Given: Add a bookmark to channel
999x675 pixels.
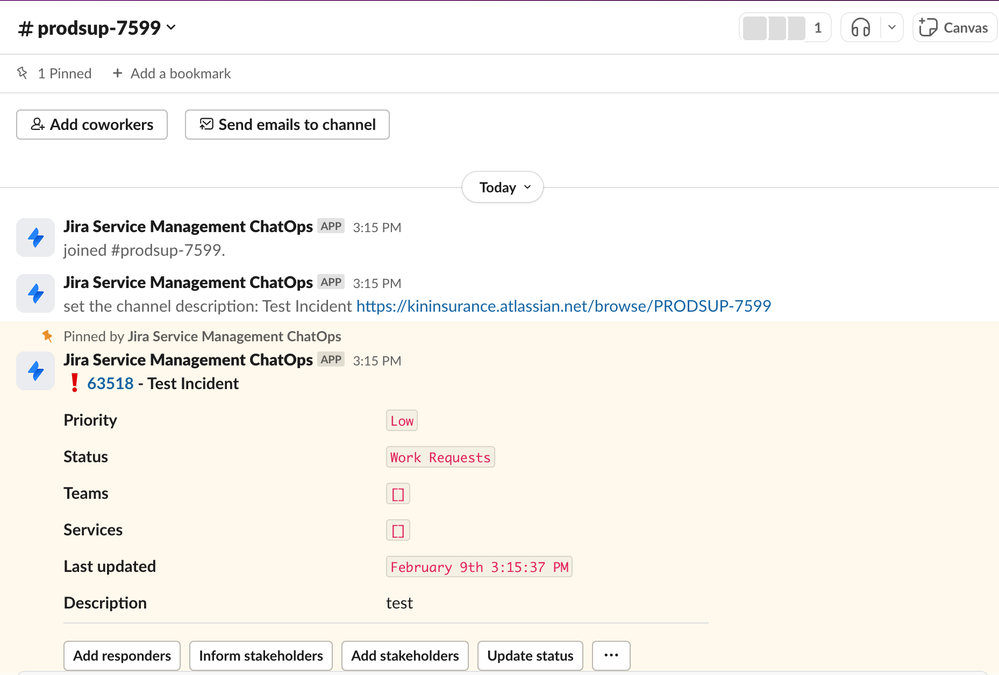Looking at the screenshot, I should [x=171, y=73].
